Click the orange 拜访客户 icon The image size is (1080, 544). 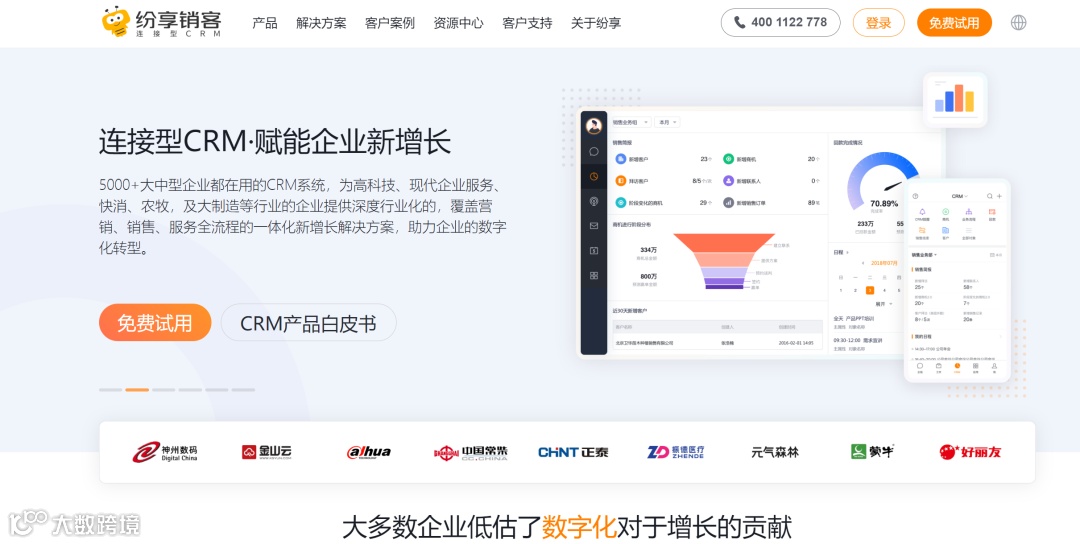621,181
